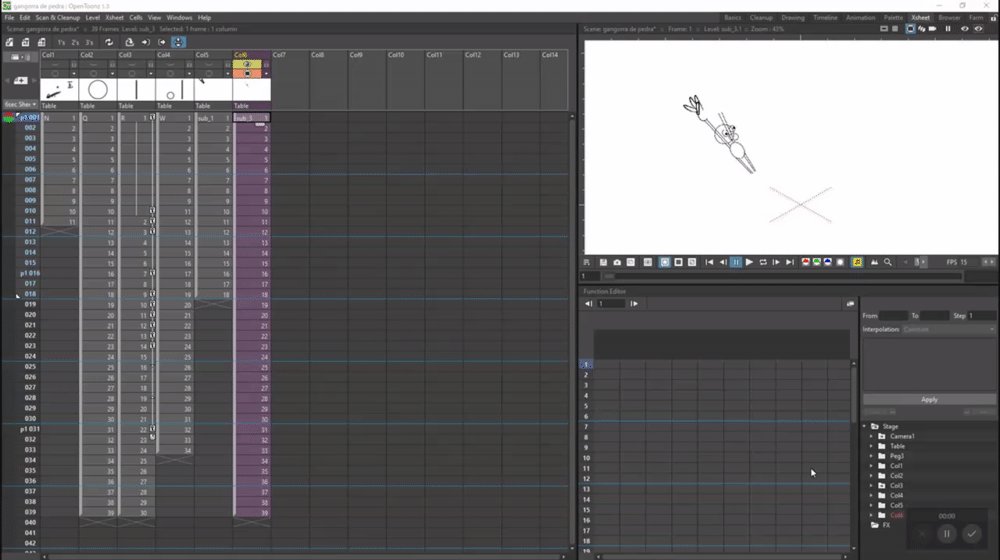Toggle the Blue Channel swatch
This screenshot has width=1000, height=560.
point(828,262)
